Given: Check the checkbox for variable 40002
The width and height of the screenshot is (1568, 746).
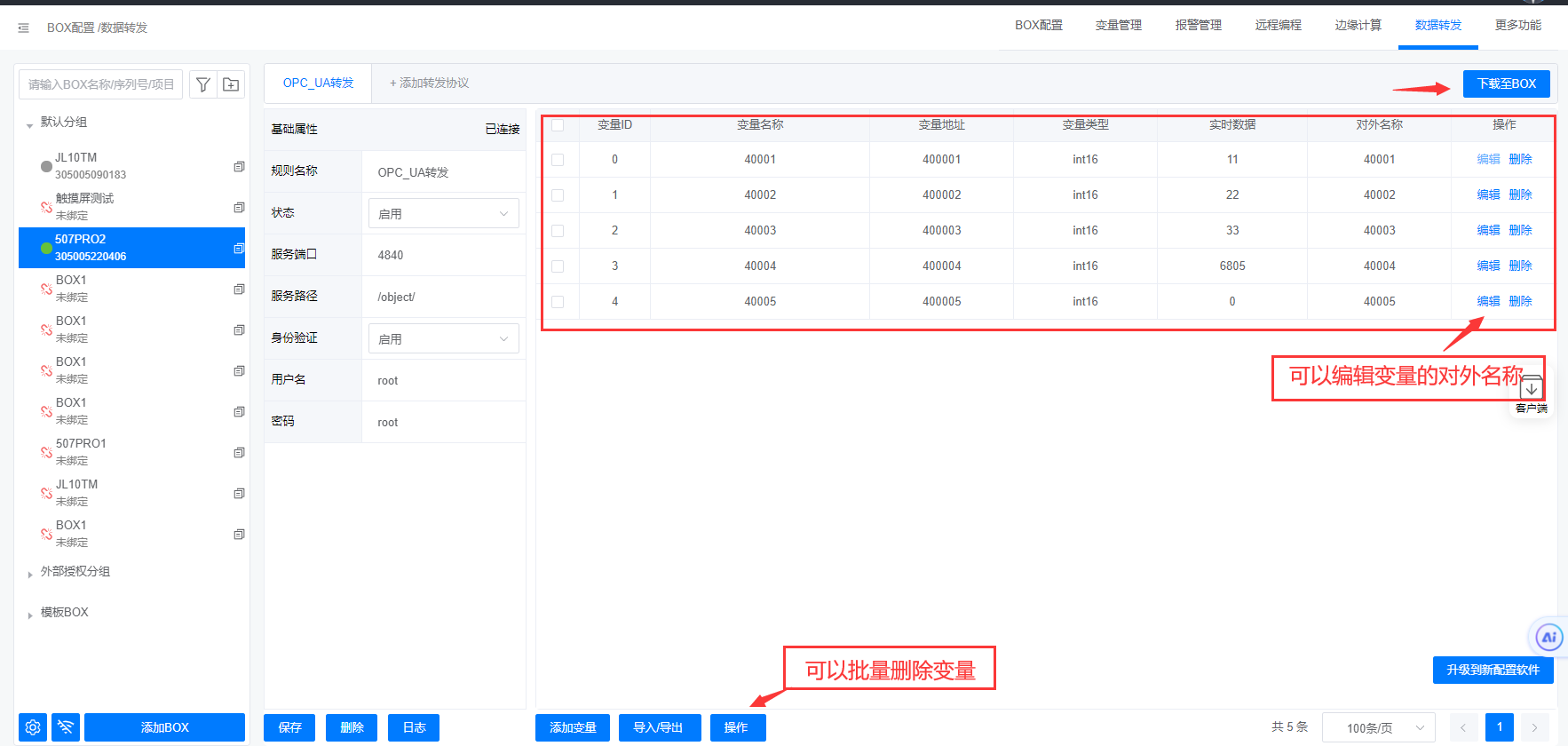Looking at the screenshot, I should click(558, 195).
